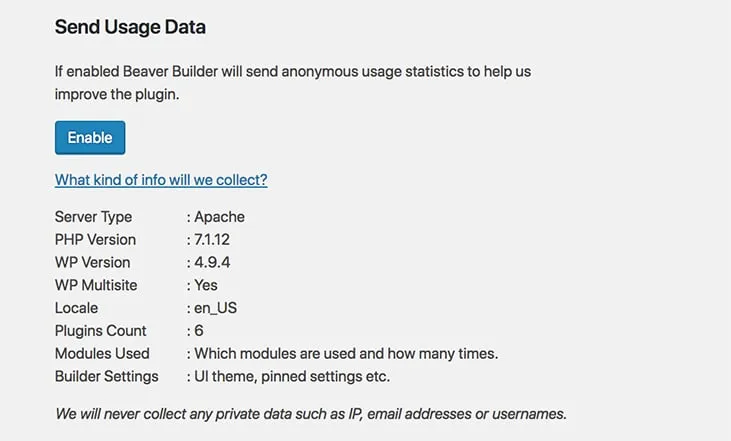This screenshot has width=731, height=441.
Task: Click the "en_US" locale value
Action: pyautogui.click(x=216, y=308)
